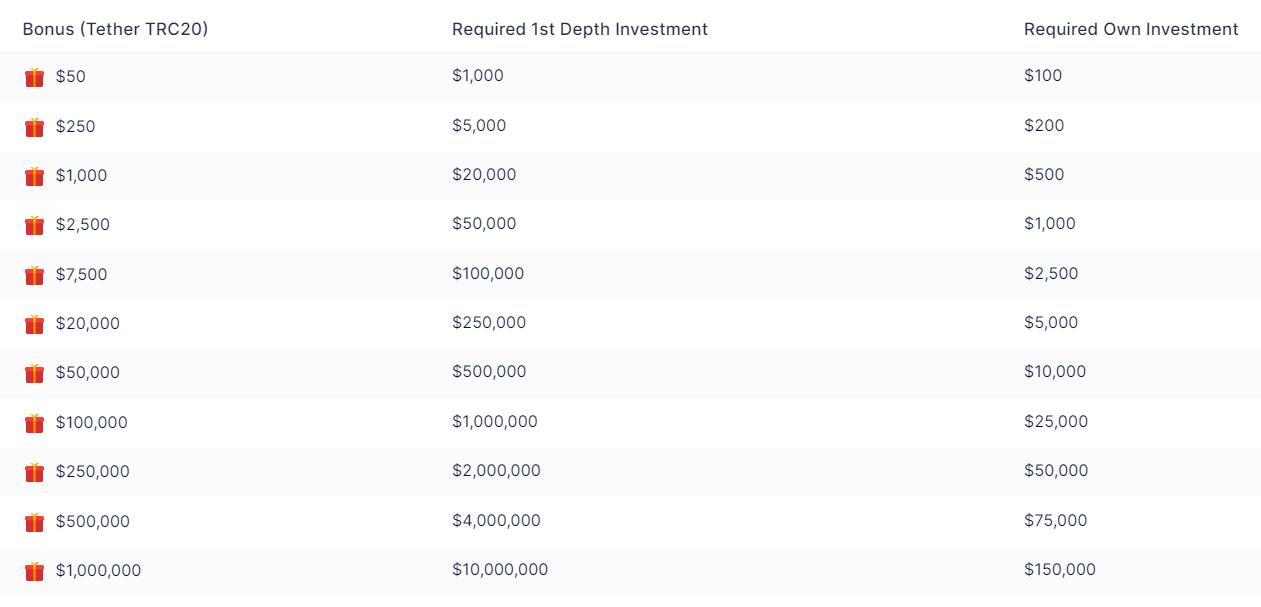Click the gift icon beside $7,500 bonus
1261x607 pixels.
pyautogui.click(x=35, y=275)
